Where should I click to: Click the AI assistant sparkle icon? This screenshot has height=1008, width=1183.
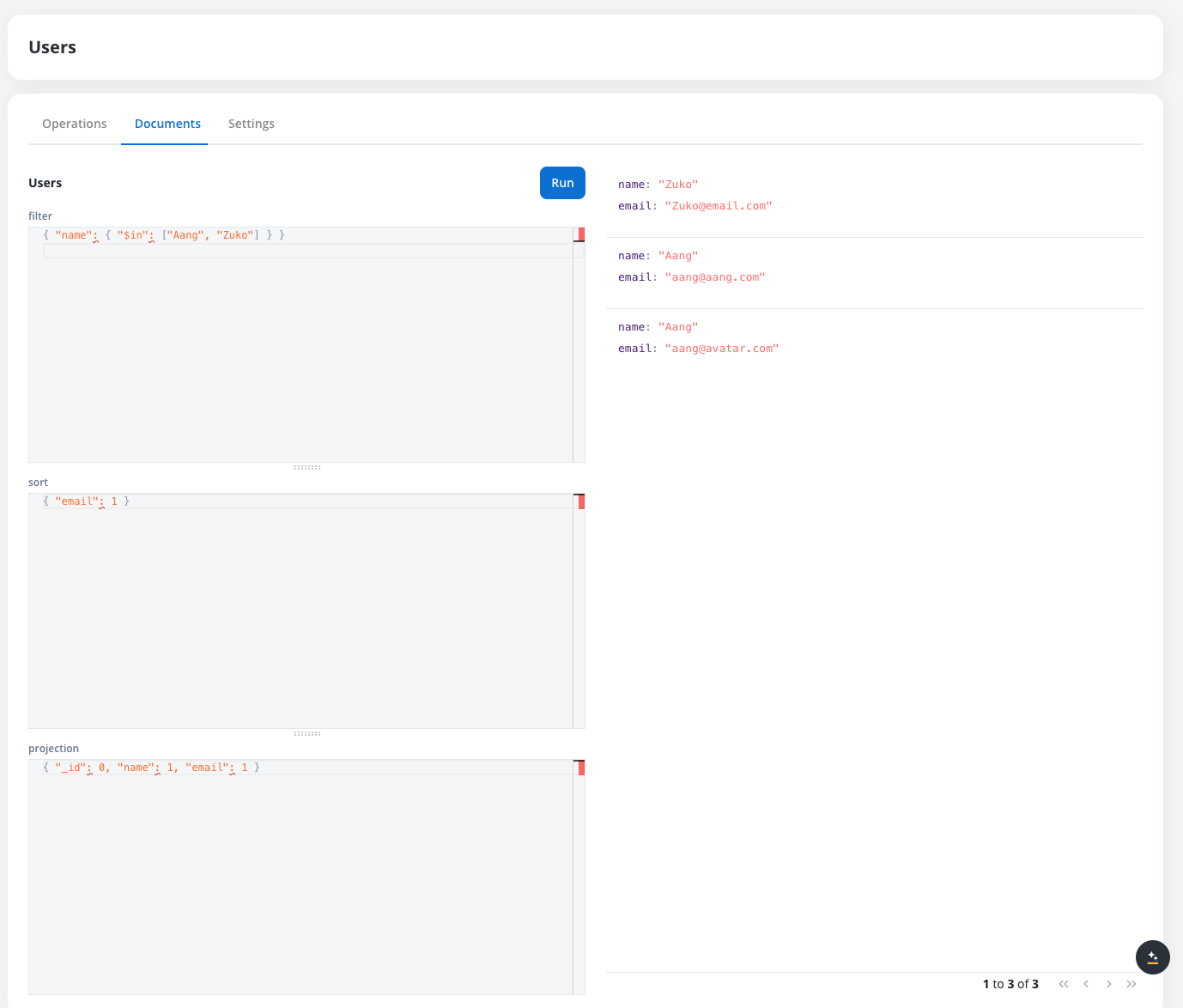tap(1152, 956)
